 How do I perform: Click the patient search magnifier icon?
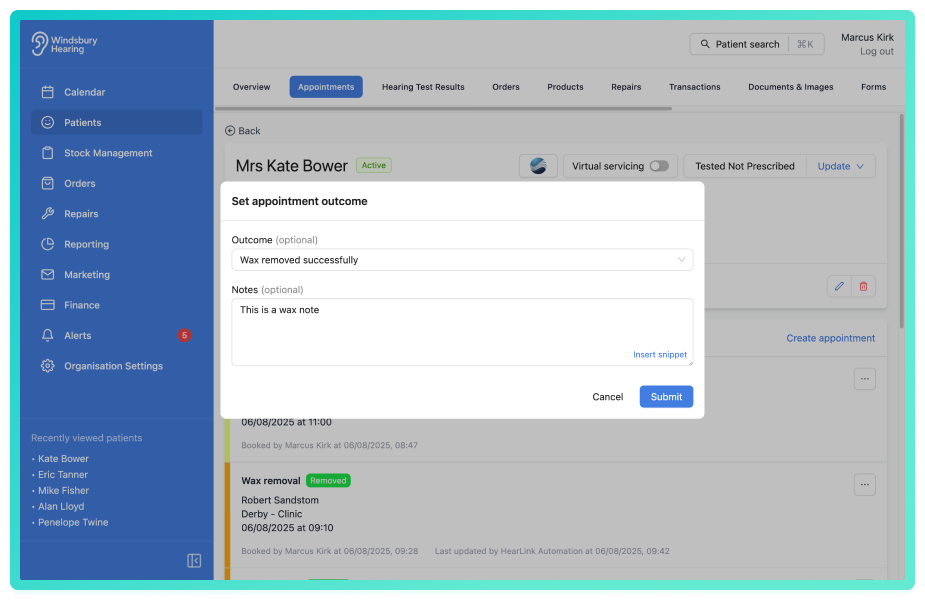point(705,44)
